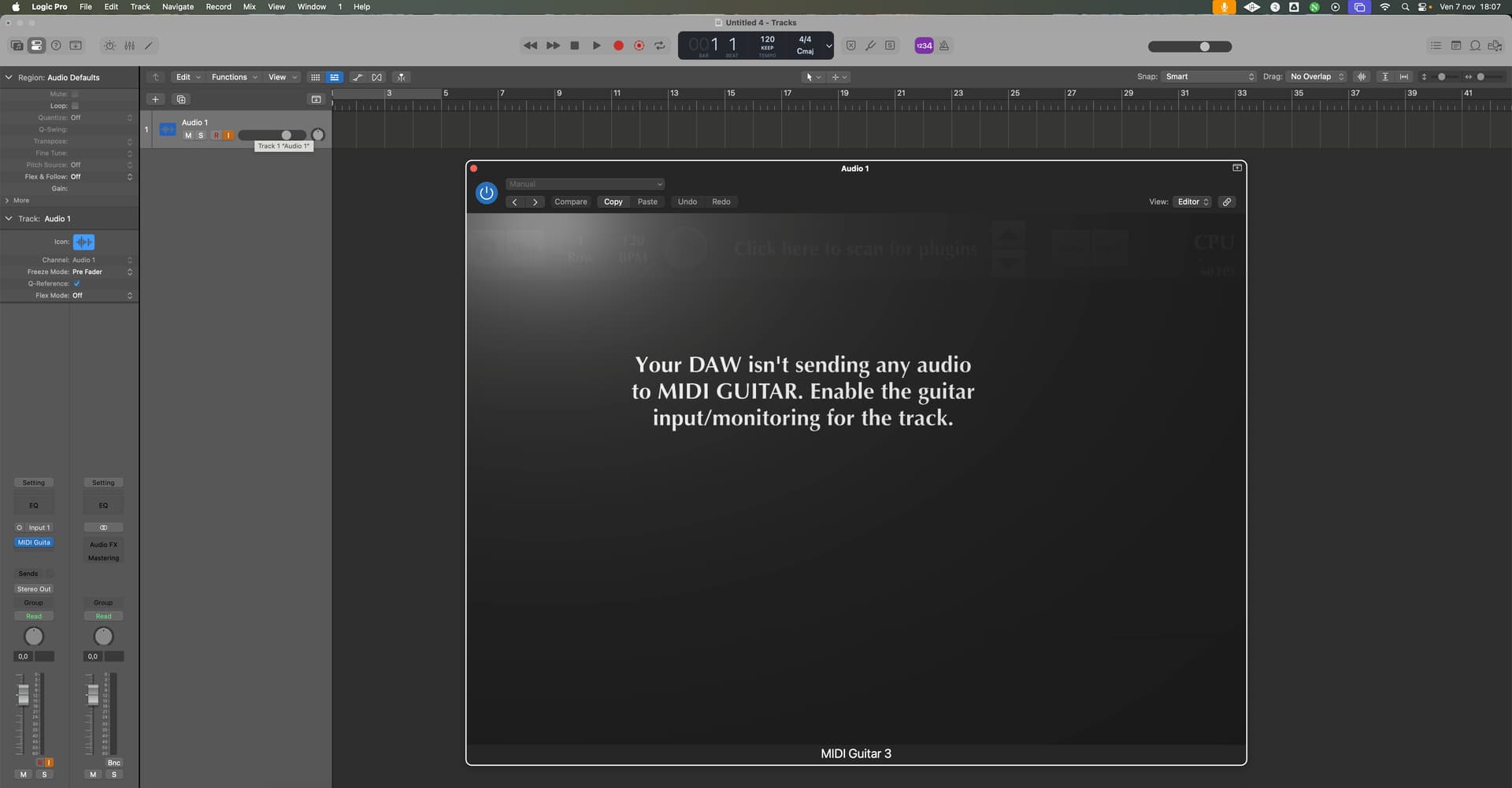The width and height of the screenshot is (1512, 788).
Task: Click the Audio 1 track volume slider
Action: [x=272, y=135]
